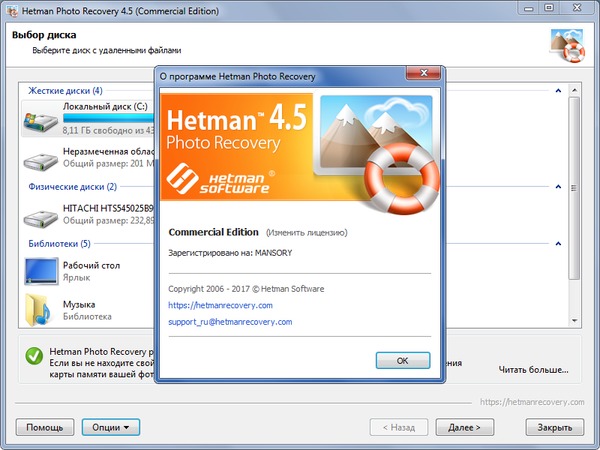Collapse the Физические диски section
Image resolution: width=600 pixels, height=450 pixels.
[x=558, y=187]
